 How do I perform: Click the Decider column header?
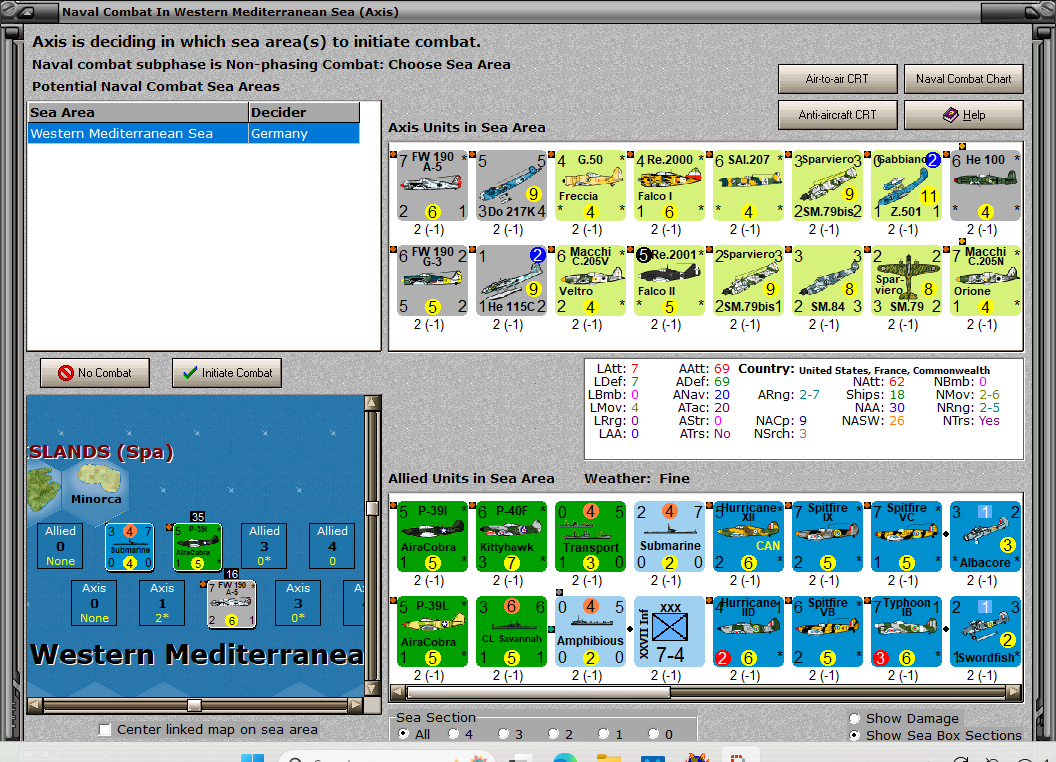[x=304, y=113]
